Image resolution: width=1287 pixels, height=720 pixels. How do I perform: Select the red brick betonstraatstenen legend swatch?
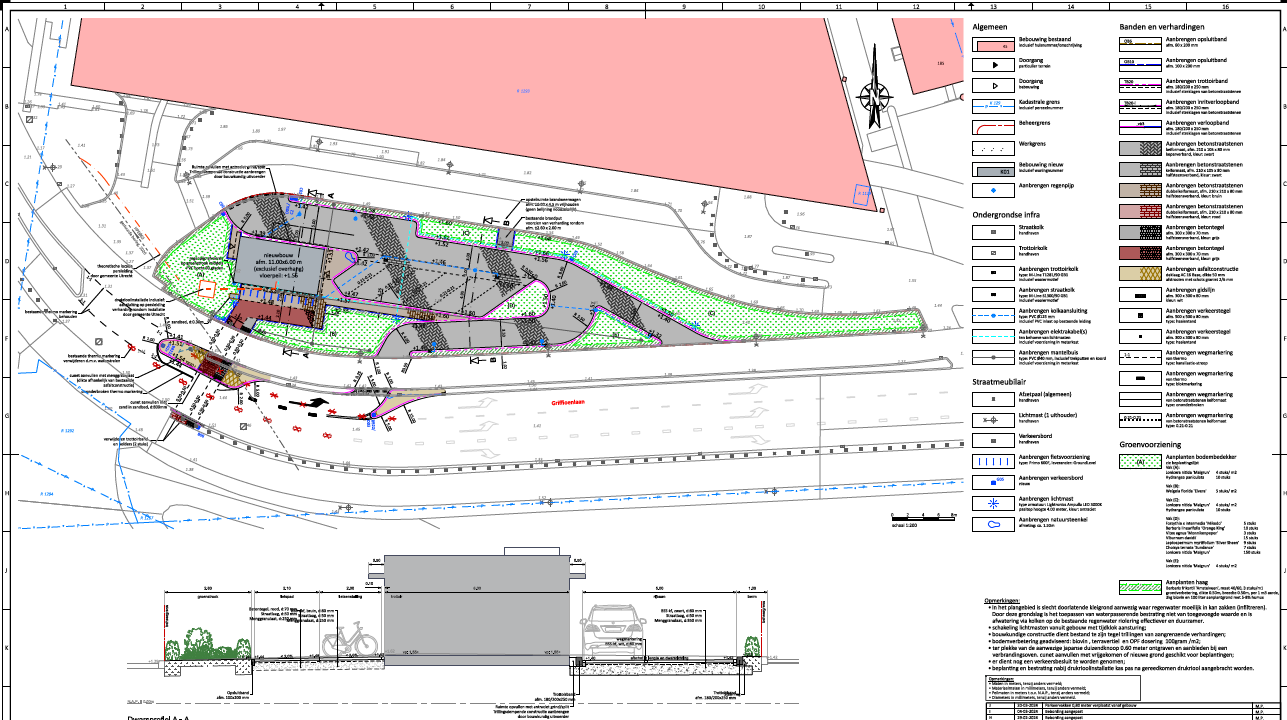point(1140,209)
